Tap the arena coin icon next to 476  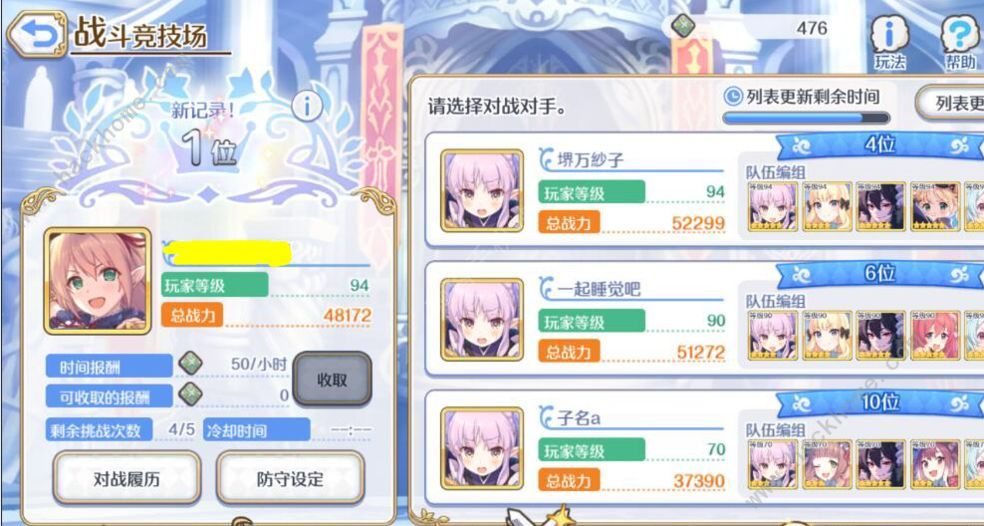682,26
